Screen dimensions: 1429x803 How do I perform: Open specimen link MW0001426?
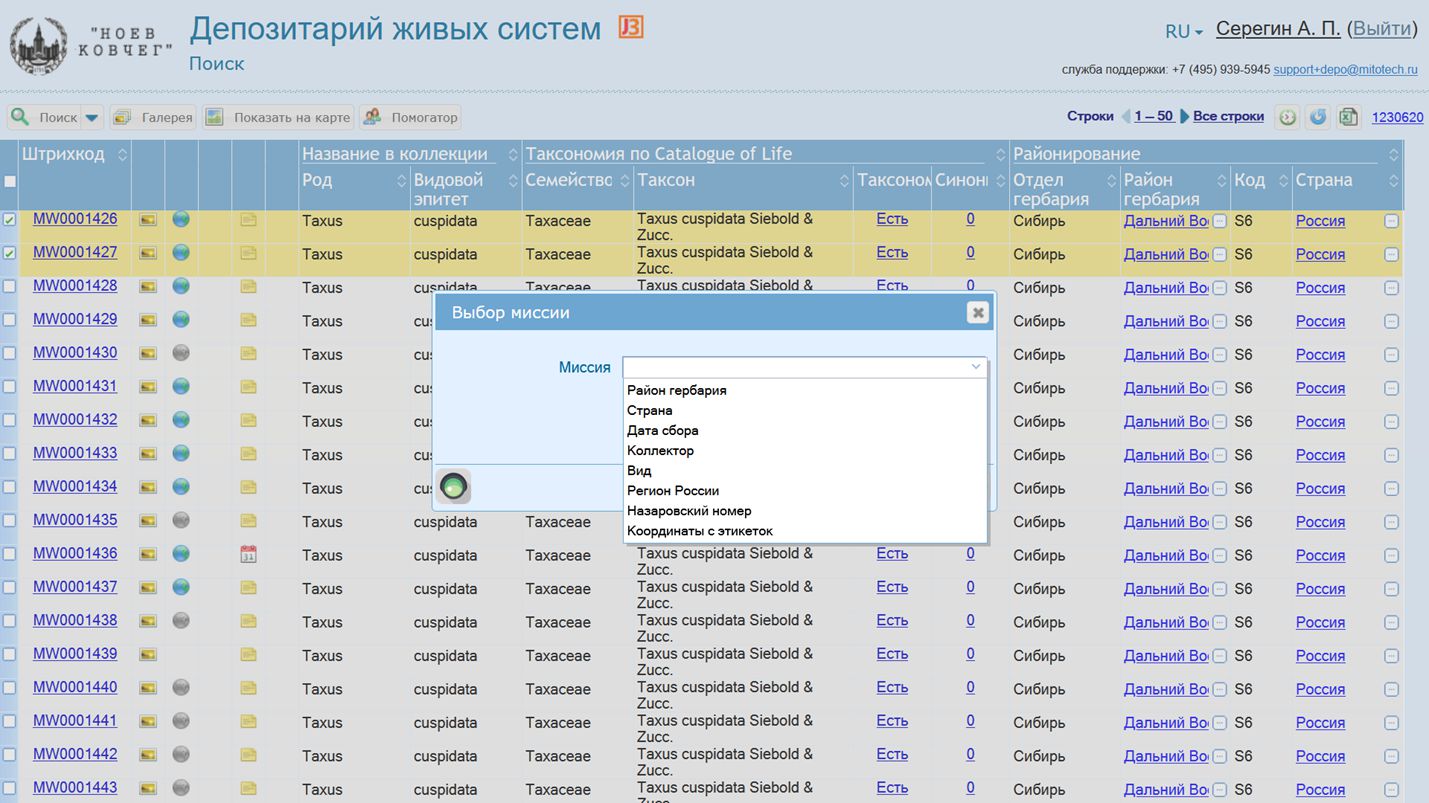click(x=75, y=219)
